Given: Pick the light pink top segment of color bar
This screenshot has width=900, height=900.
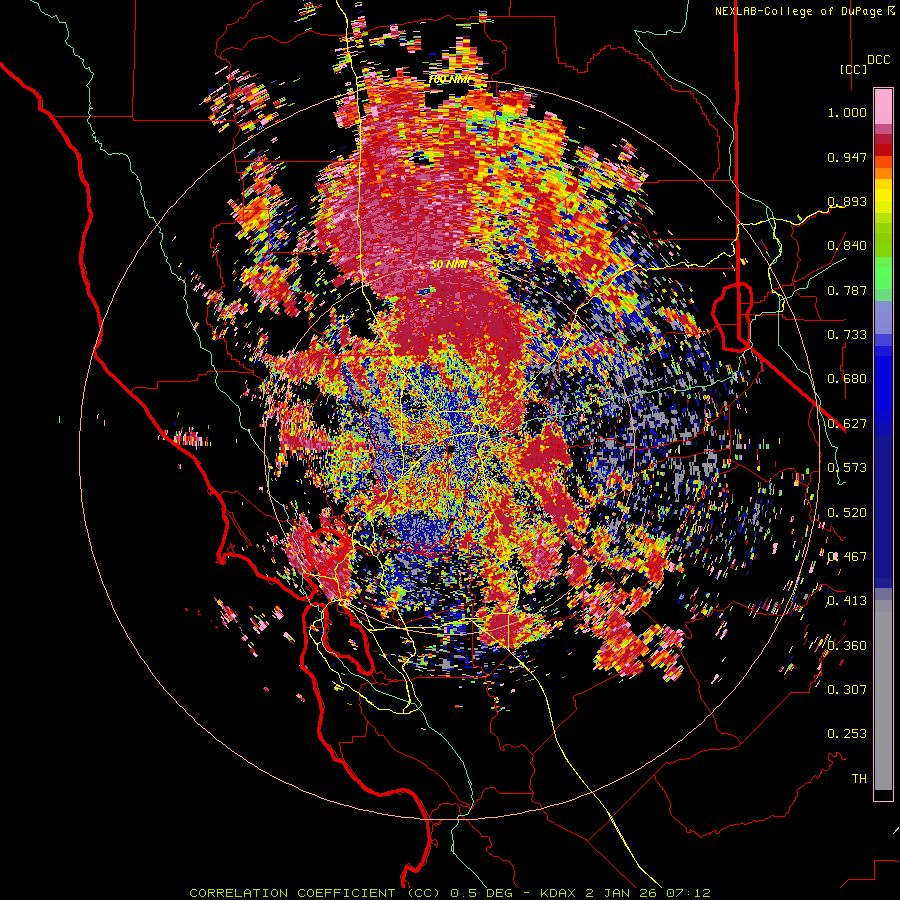Looking at the screenshot, I should (883, 107).
